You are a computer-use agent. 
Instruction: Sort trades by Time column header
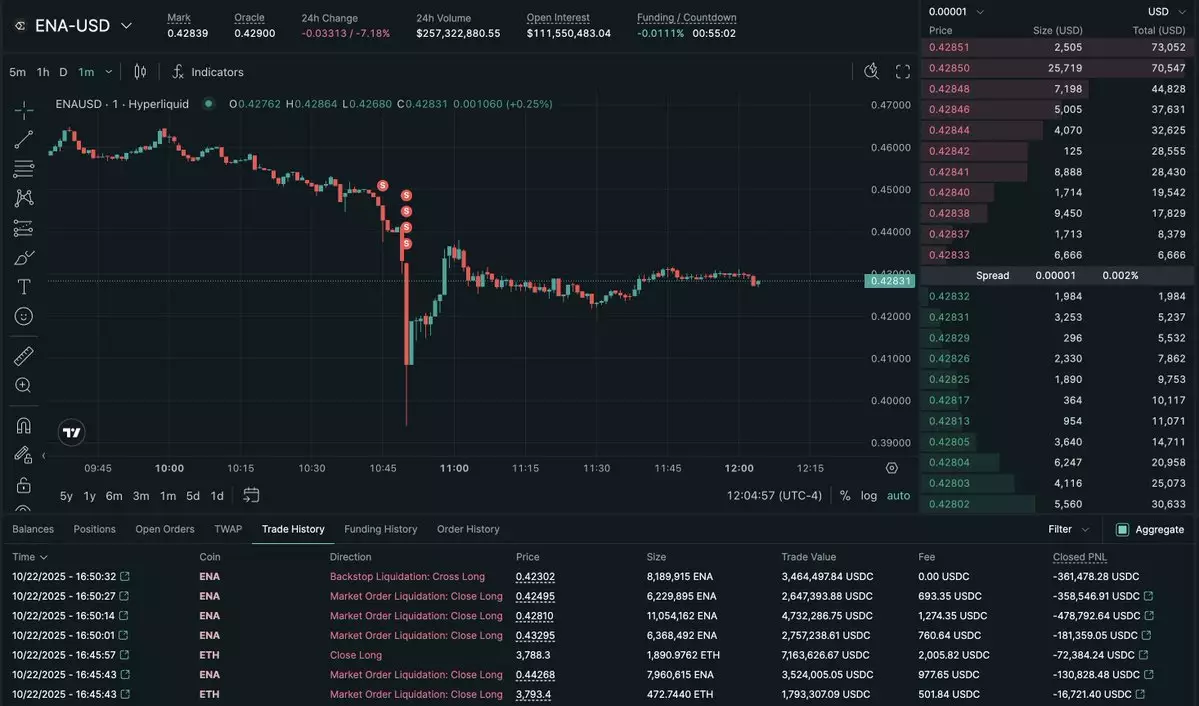29,557
